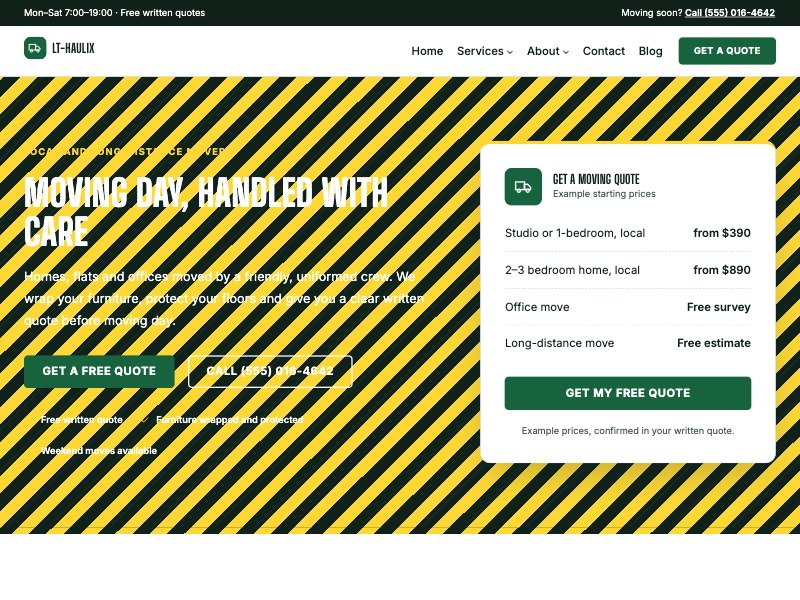The height and width of the screenshot is (600, 800).
Task: Click the 'from $390' price
Action: 722,233
